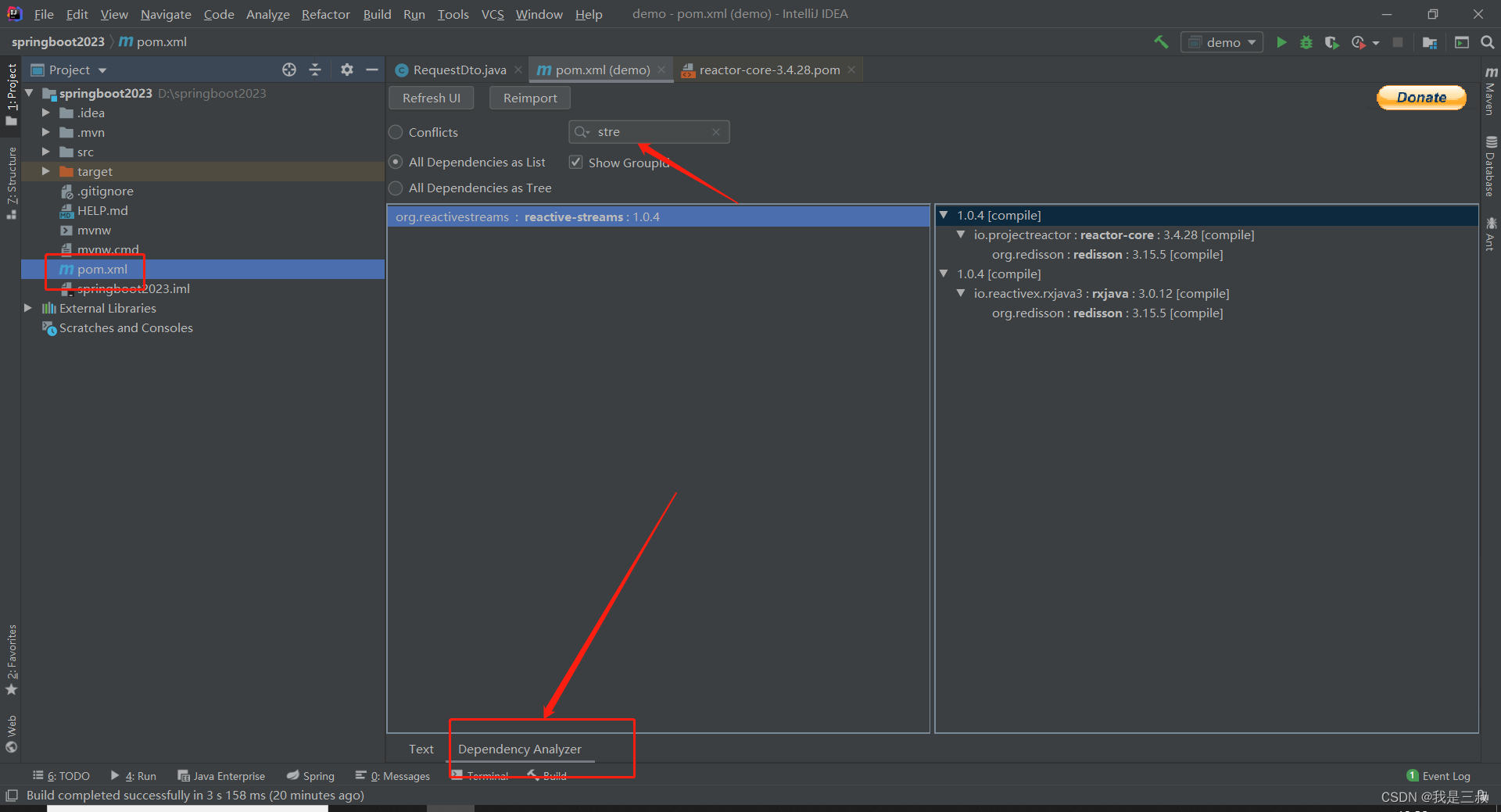Open the File menu

(44, 14)
